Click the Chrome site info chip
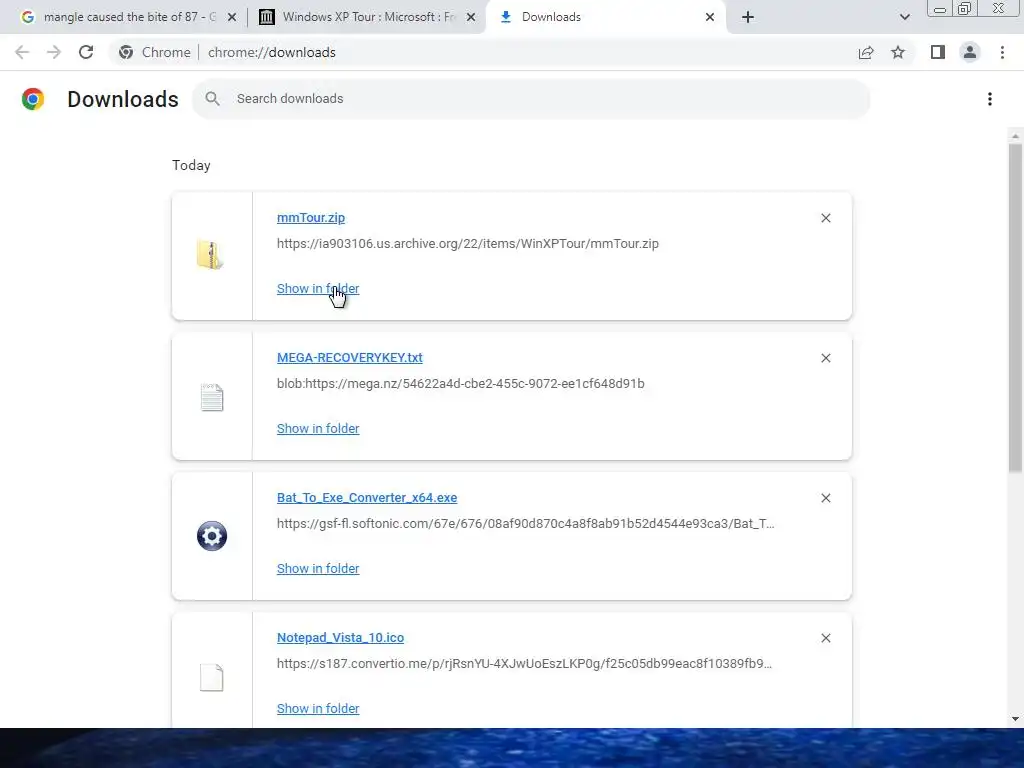The image size is (1024, 768). click(x=155, y=52)
